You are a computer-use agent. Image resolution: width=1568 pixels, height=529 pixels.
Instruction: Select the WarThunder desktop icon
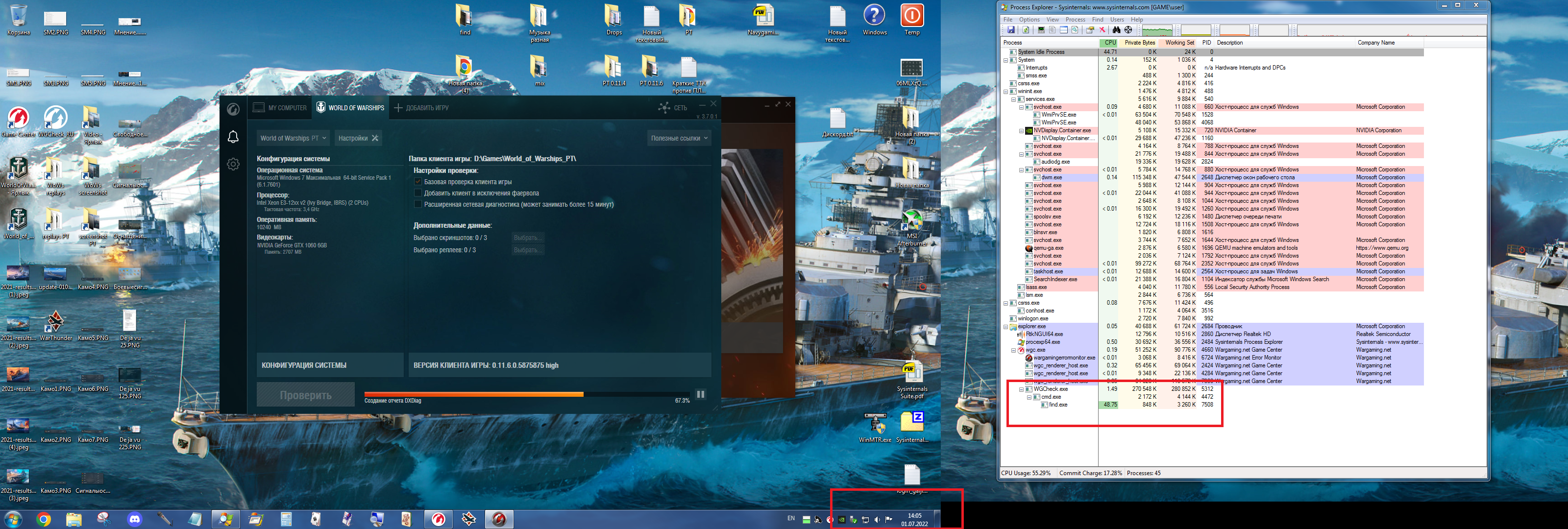pos(55,325)
